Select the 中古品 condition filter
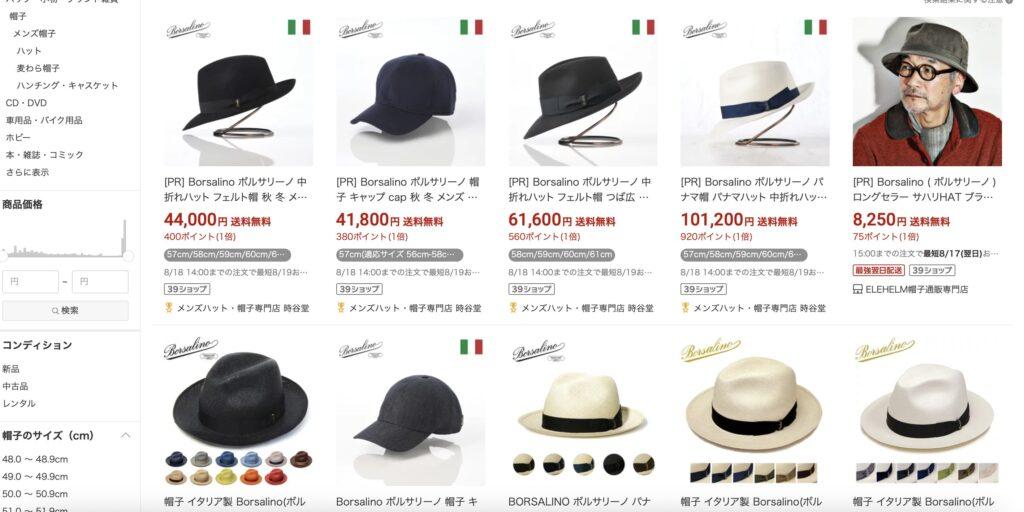Viewport: 1024px width, 512px height. tap(15, 386)
